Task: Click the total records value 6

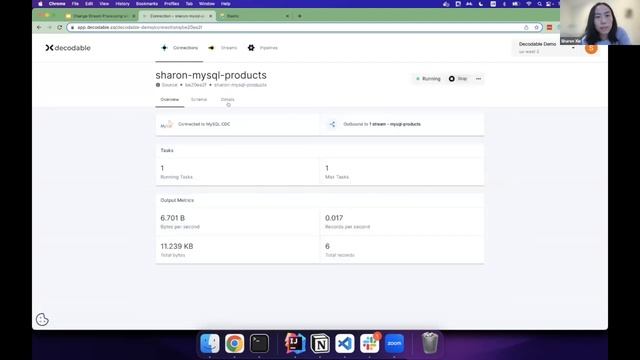Action: click(327, 246)
